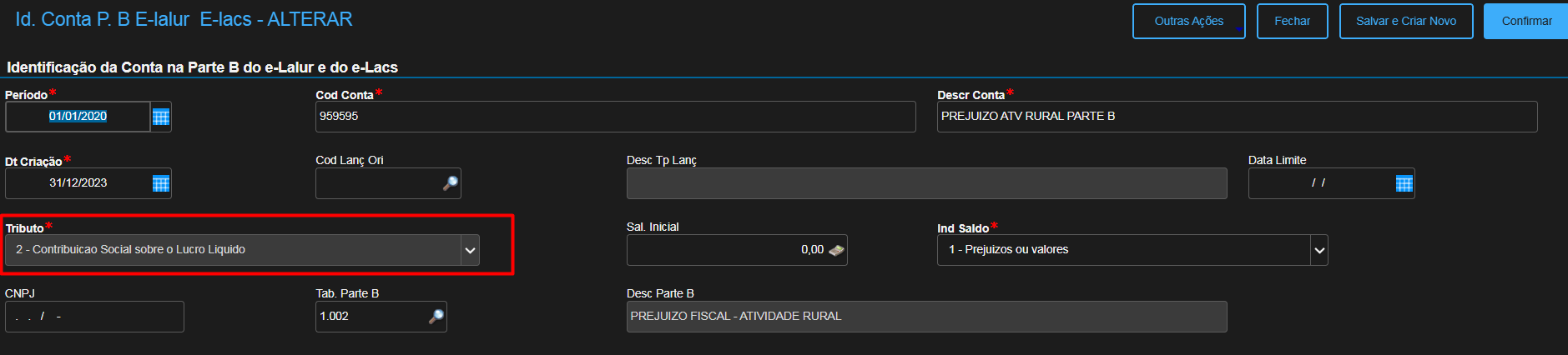Click the CNPJ input field

click(x=94, y=317)
